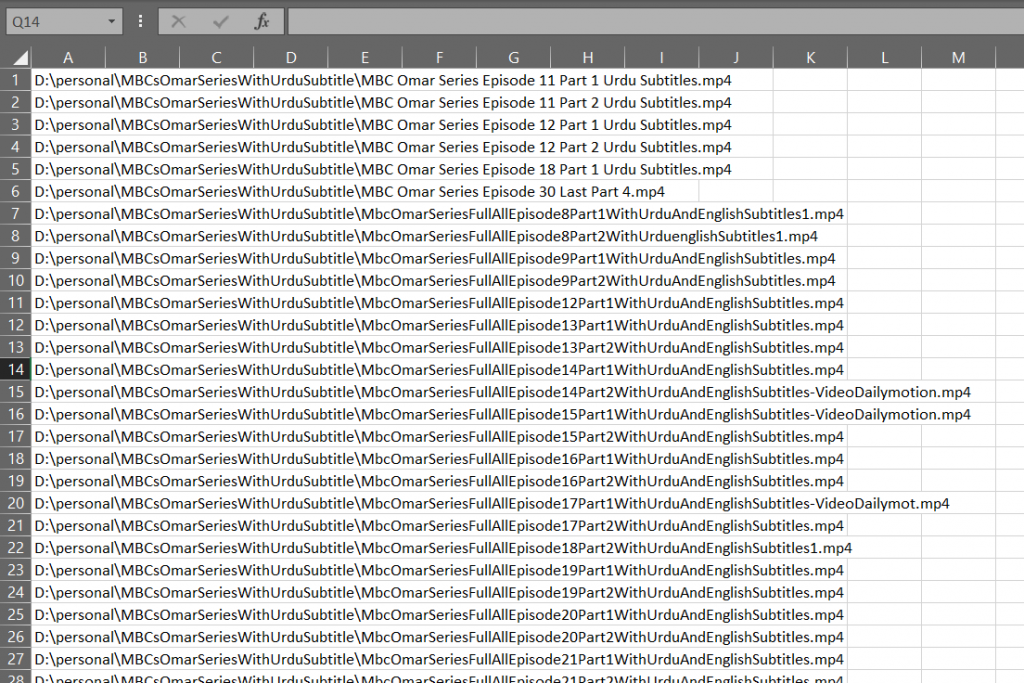Click cell with Episode15Part2 path
Image resolution: width=1024 pixels, height=683 pixels.
(x=439, y=436)
